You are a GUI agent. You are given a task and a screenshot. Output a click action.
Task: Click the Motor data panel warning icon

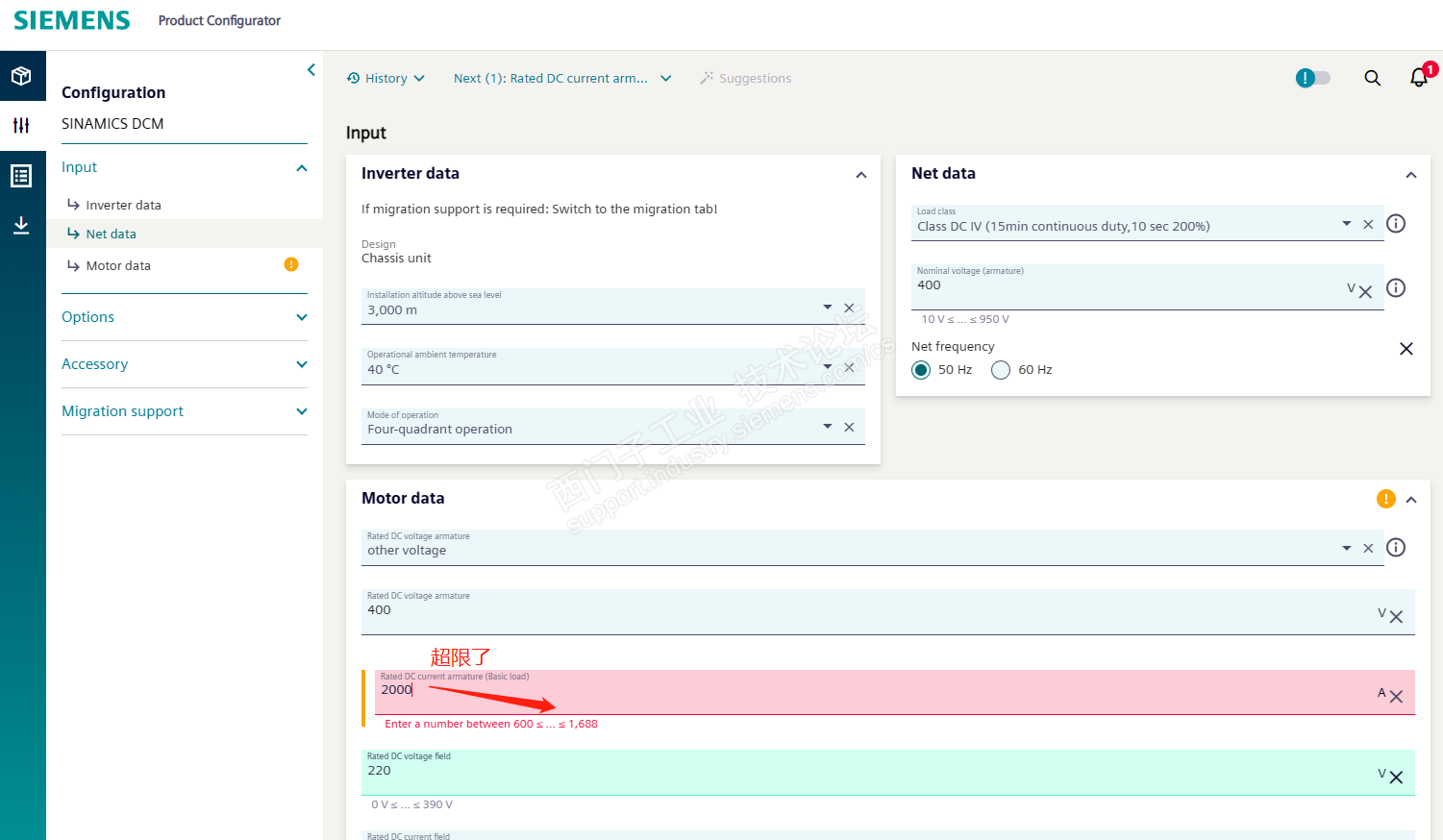1386,499
